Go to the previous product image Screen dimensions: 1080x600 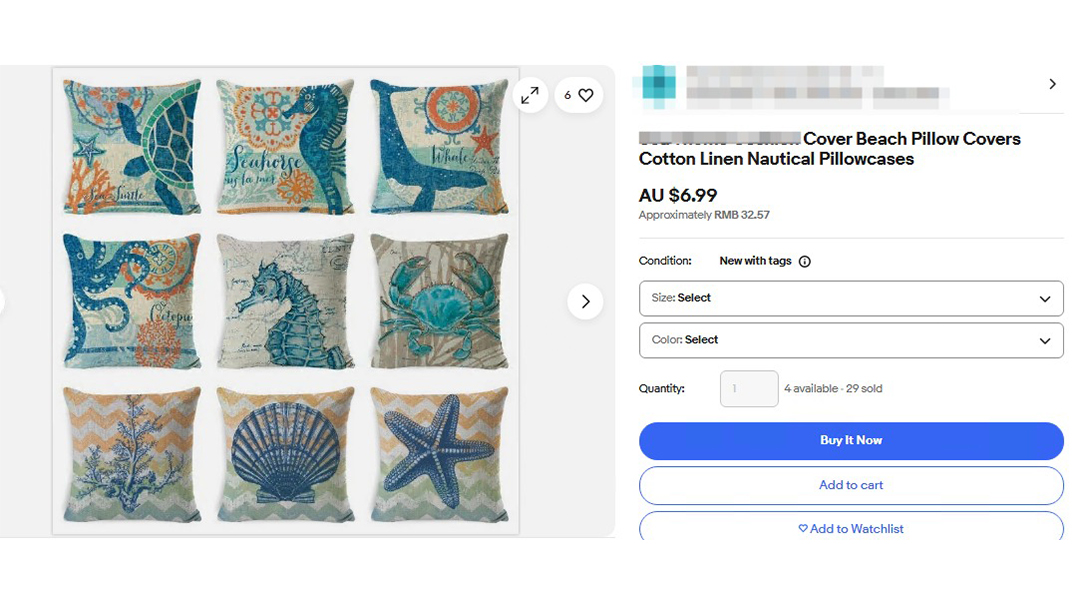(x=3, y=301)
